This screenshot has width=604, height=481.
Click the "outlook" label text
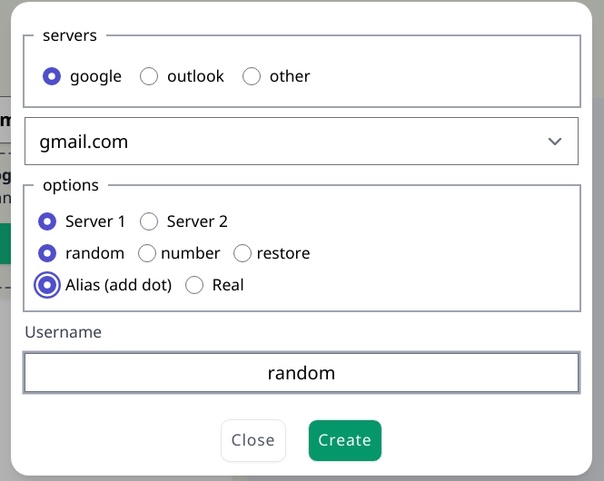coord(196,76)
